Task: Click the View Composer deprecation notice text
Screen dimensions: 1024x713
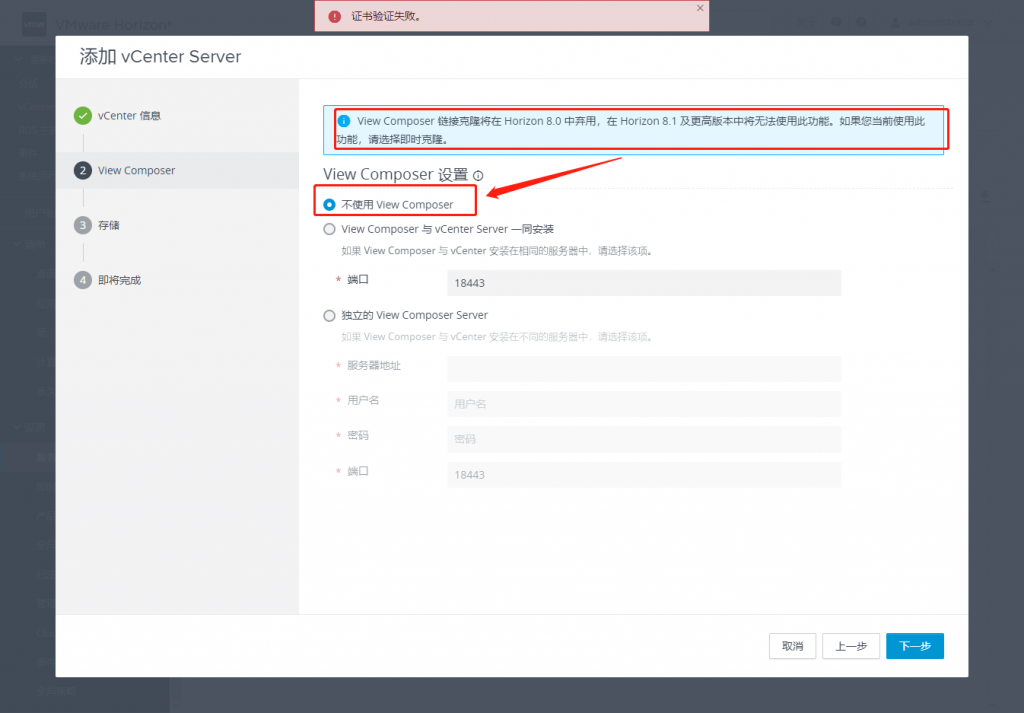Action: [631, 130]
